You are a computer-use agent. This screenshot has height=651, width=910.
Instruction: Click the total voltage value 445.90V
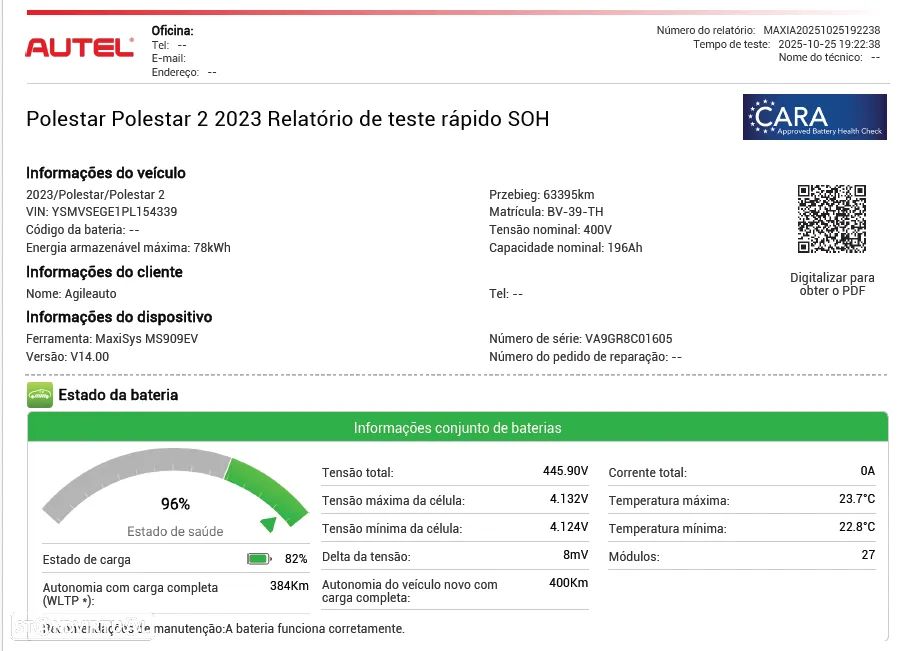[565, 471]
